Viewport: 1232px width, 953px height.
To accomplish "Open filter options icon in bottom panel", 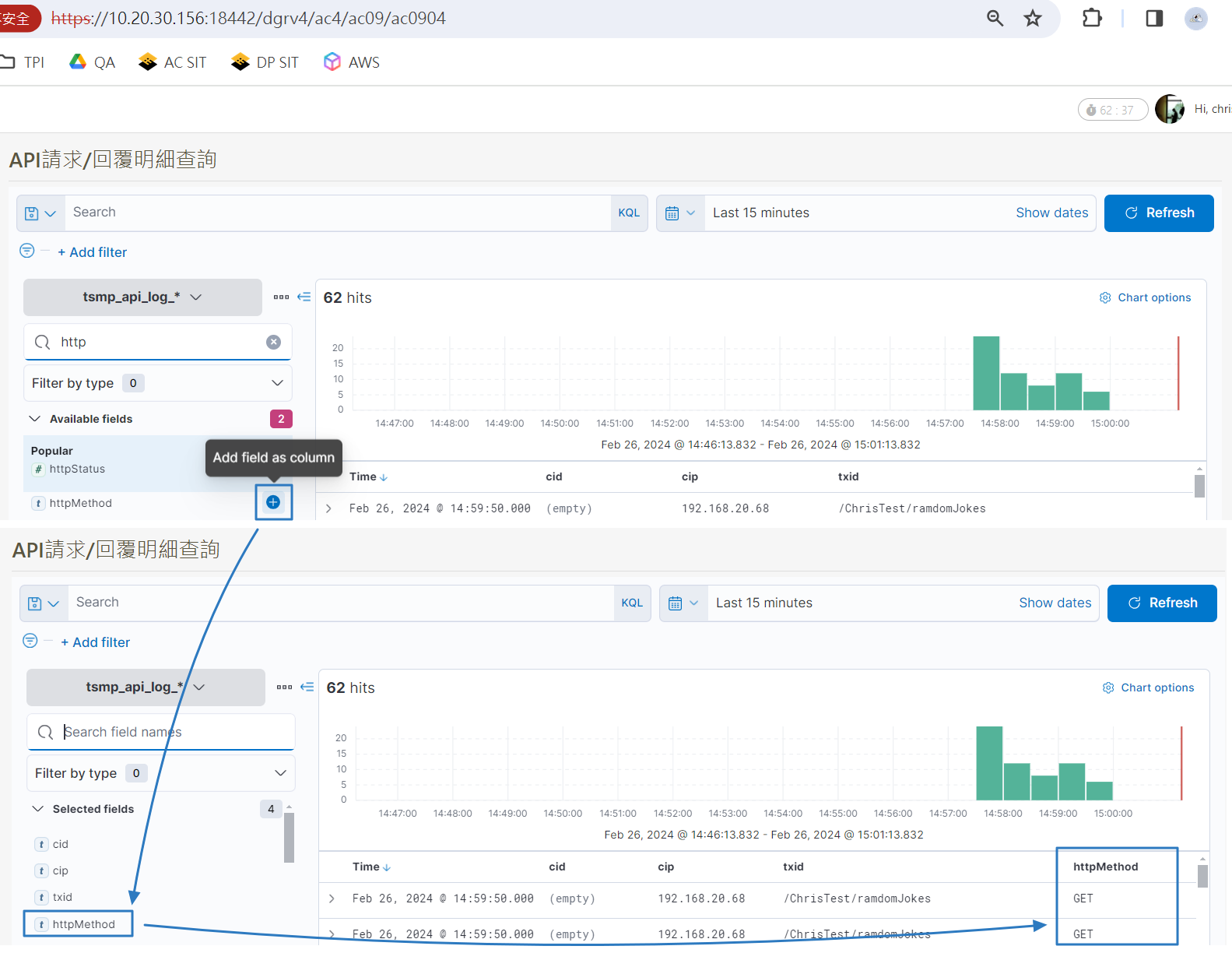I will pyautogui.click(x=30, y=641).
